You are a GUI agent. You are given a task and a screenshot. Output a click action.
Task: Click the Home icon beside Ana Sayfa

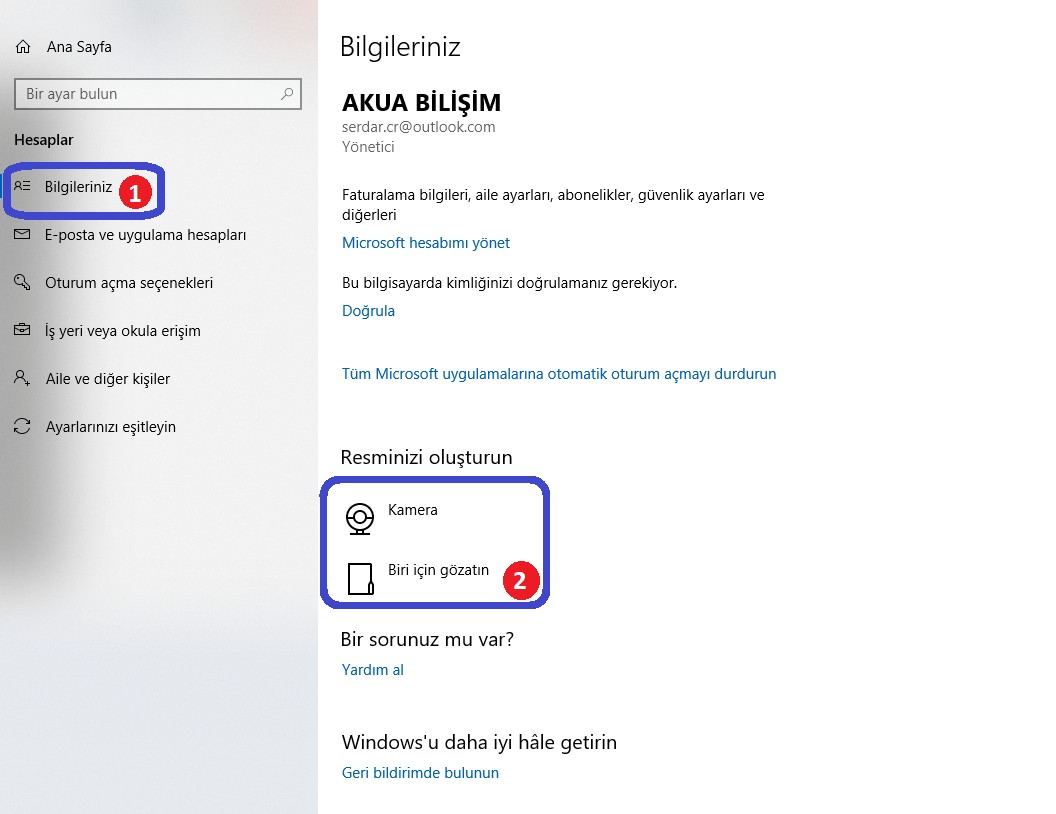tap(24, 47)
